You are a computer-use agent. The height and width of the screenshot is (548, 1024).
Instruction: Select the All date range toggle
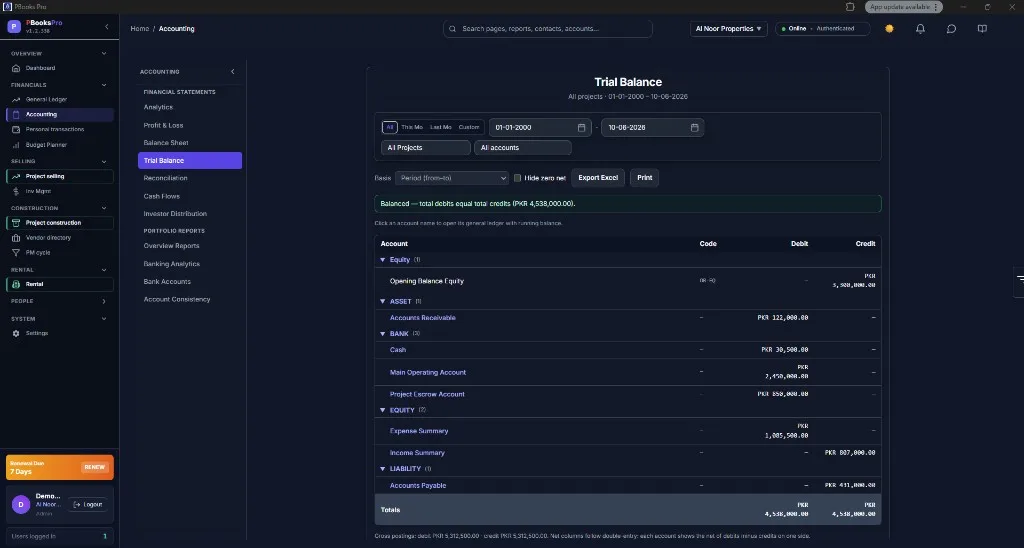tap(389, 127)
